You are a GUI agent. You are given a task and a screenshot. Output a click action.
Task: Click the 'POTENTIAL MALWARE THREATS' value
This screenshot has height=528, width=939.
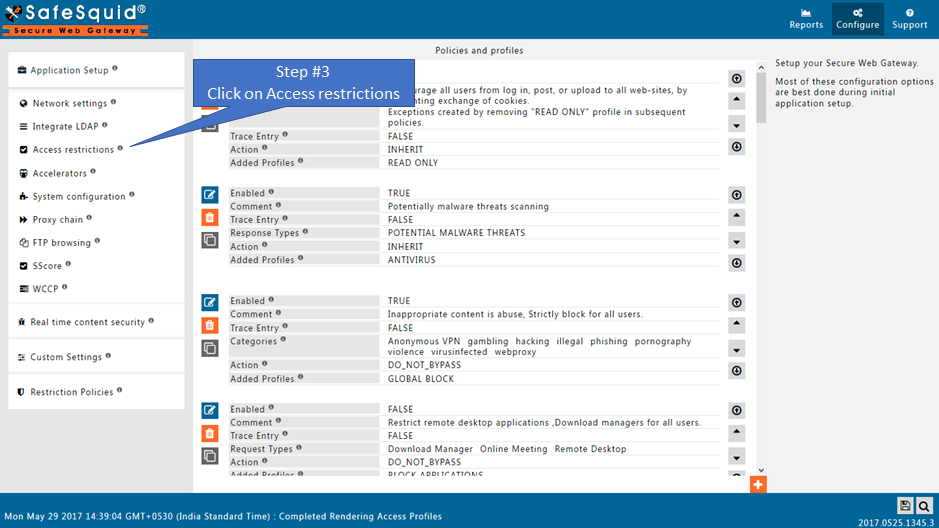coord(456,233)
